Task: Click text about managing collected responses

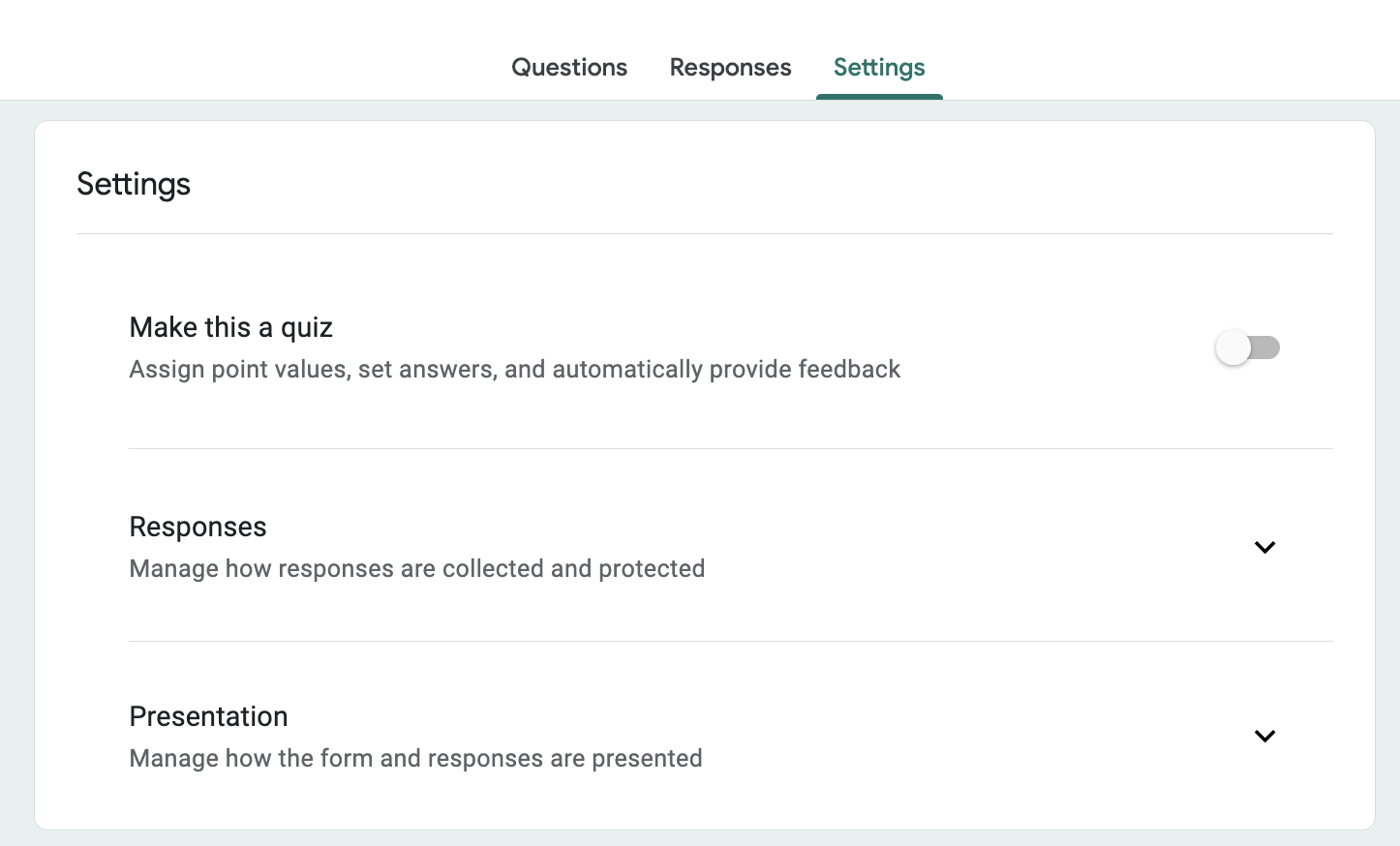Action: [417, 568]
